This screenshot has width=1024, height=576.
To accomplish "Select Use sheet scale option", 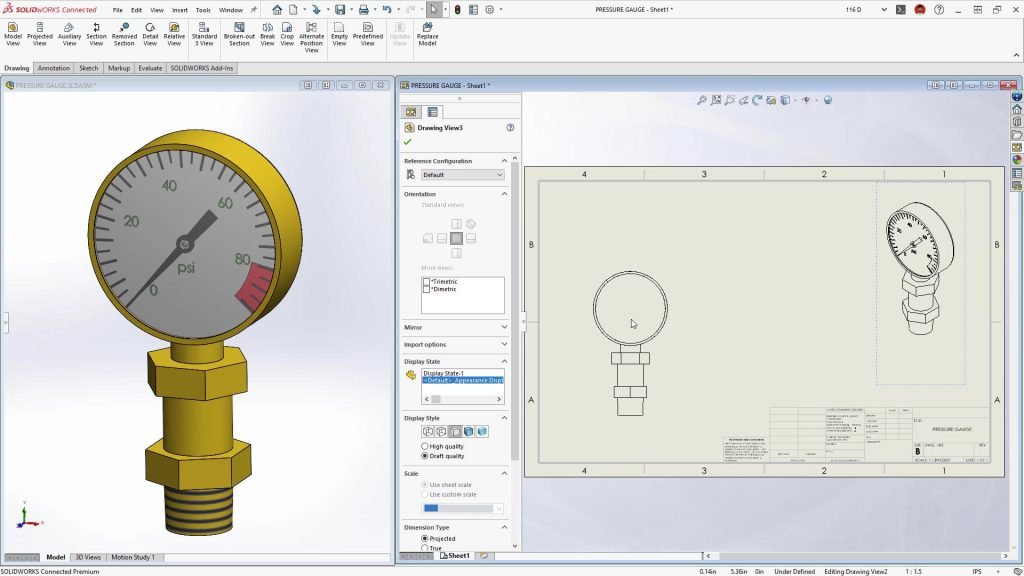I will click(424, 485).
